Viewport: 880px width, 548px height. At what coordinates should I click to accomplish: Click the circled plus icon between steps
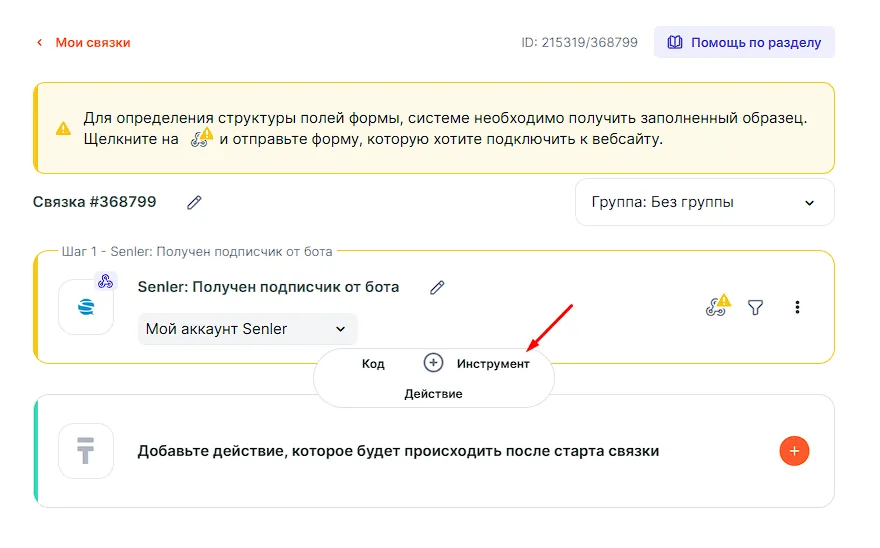click(x=433, y=363)
